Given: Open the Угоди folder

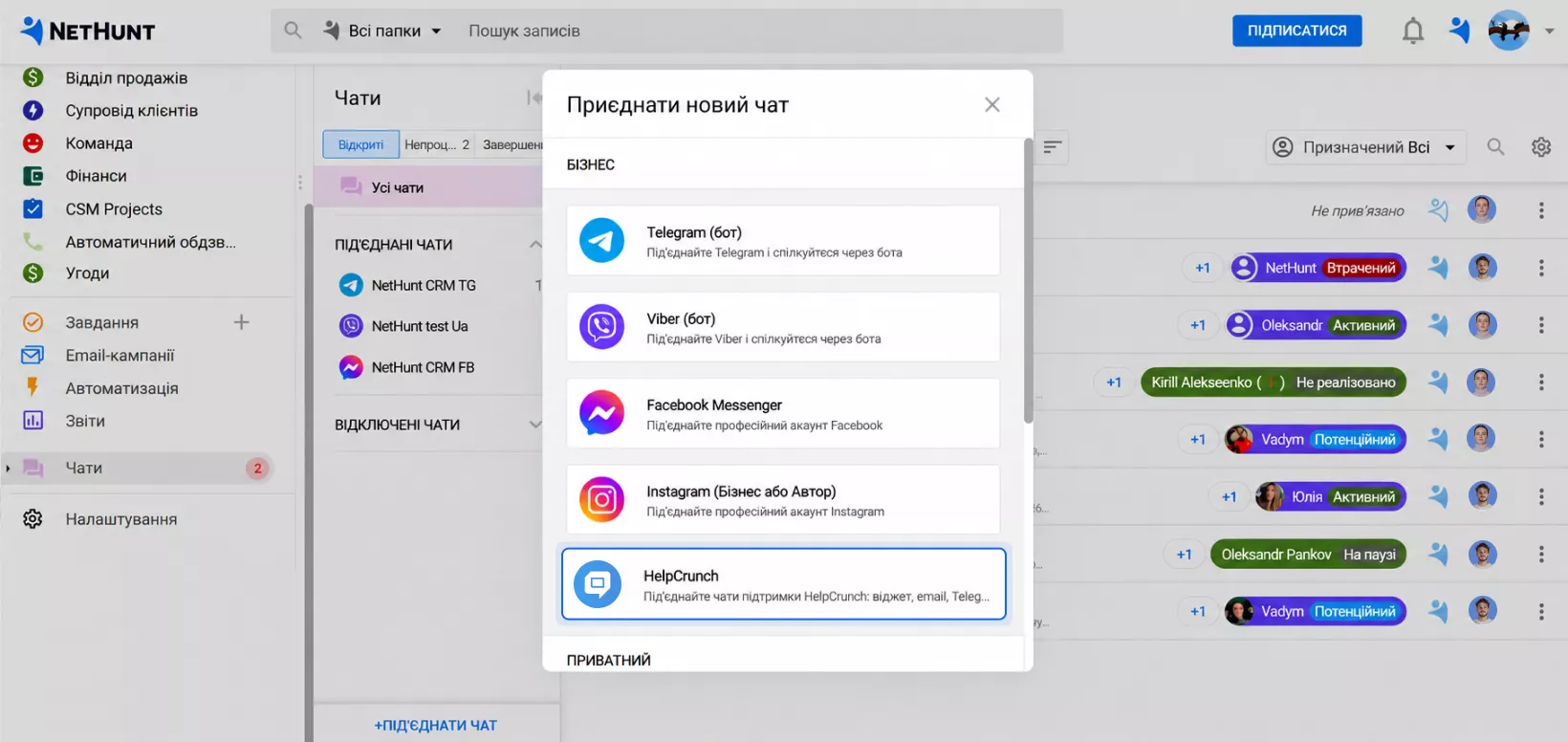Looking at the screenshot, I should point(87,273).
